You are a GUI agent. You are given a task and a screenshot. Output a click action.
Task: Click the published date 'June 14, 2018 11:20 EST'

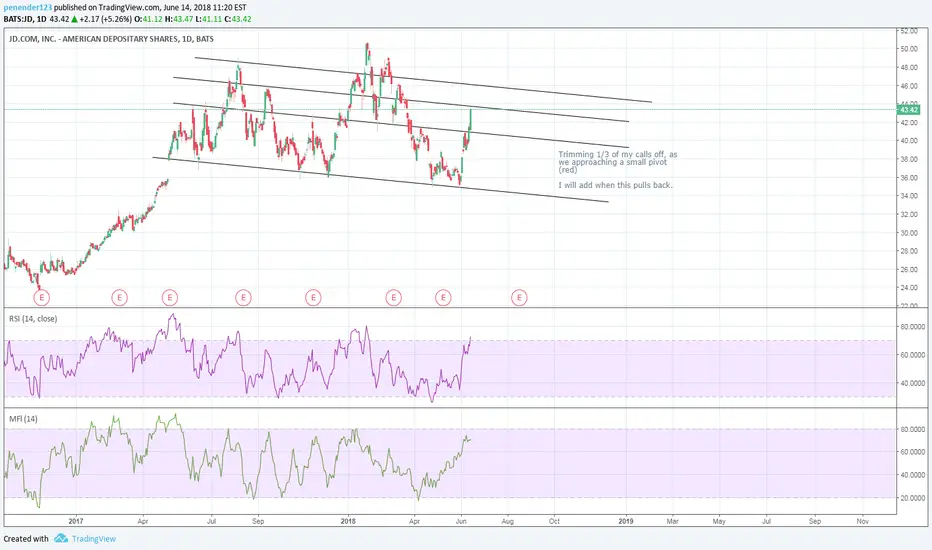pyautogui.click(x=204, y=8)
